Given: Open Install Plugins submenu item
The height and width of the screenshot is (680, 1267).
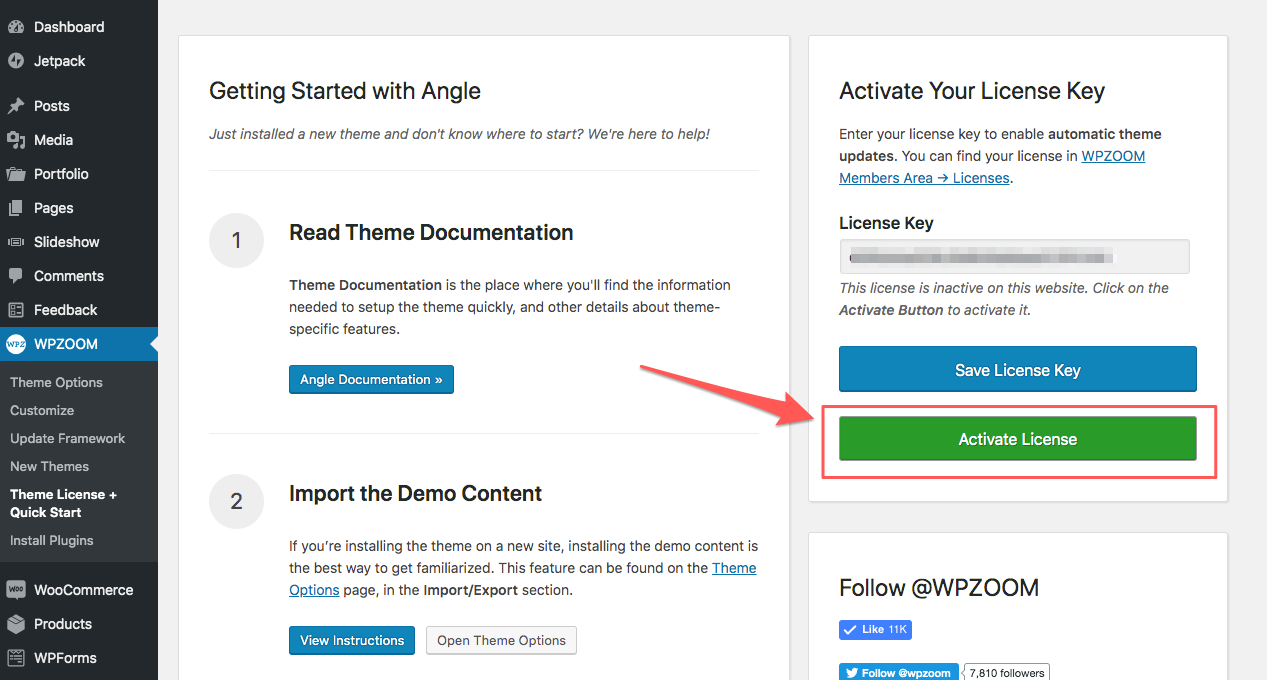Looking at the screenshot, I should point(51,540).
